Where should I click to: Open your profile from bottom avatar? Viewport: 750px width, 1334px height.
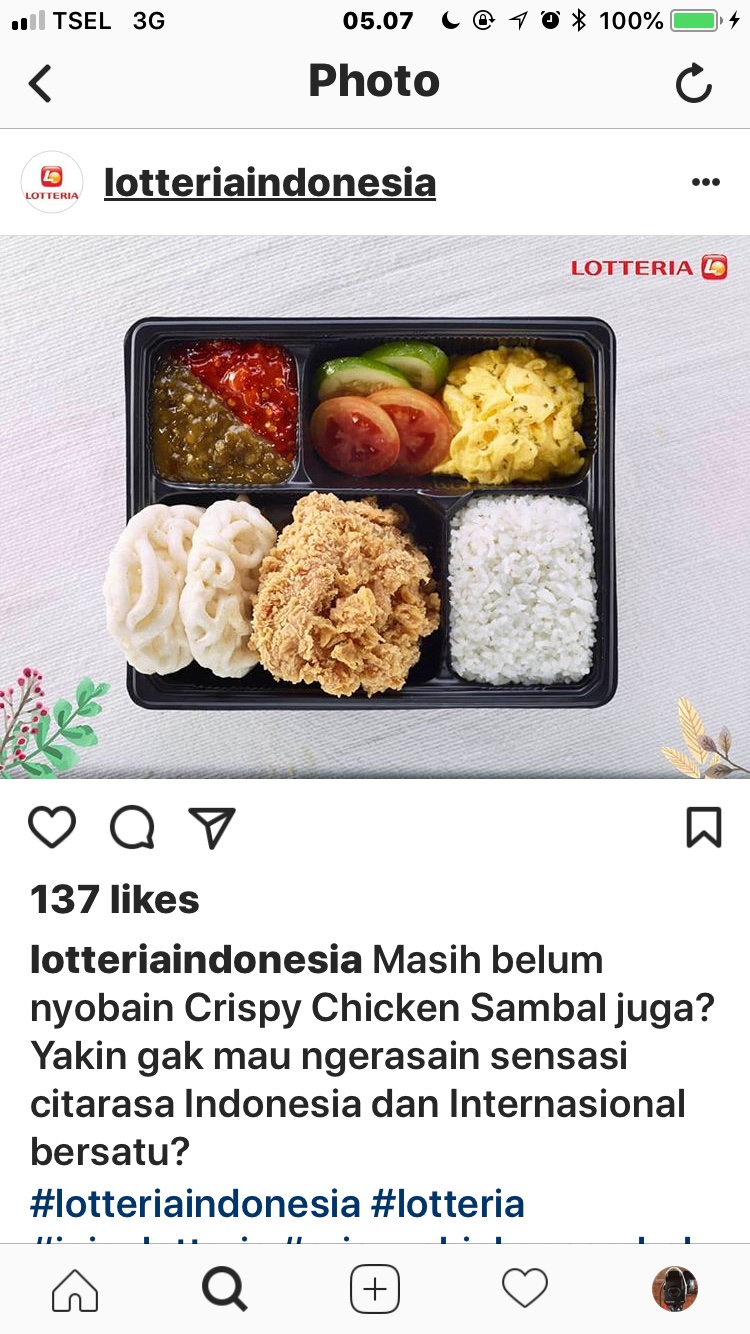[675, 1289]
